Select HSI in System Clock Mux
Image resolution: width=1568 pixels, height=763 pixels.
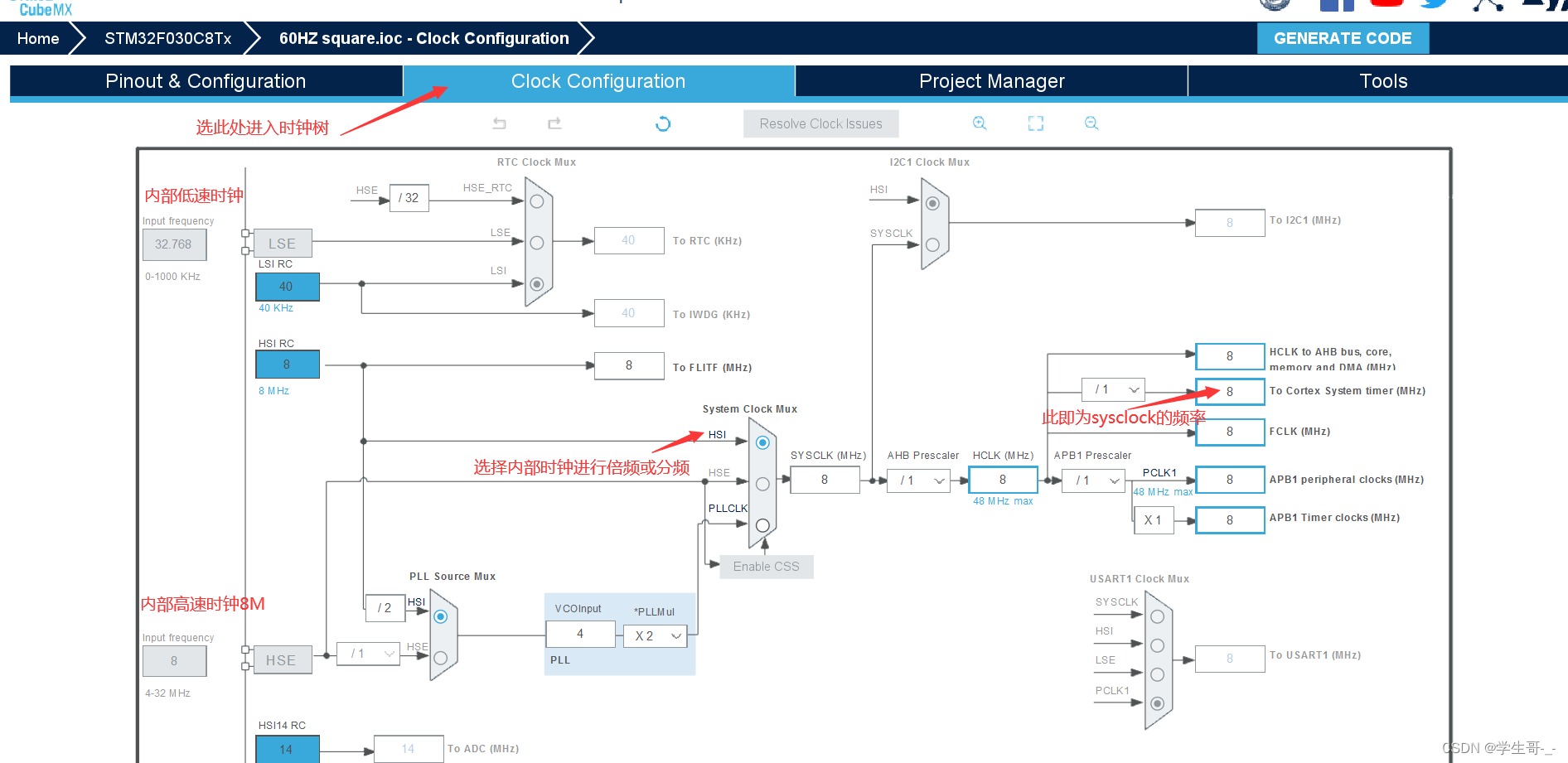click(x=762, y=442)
